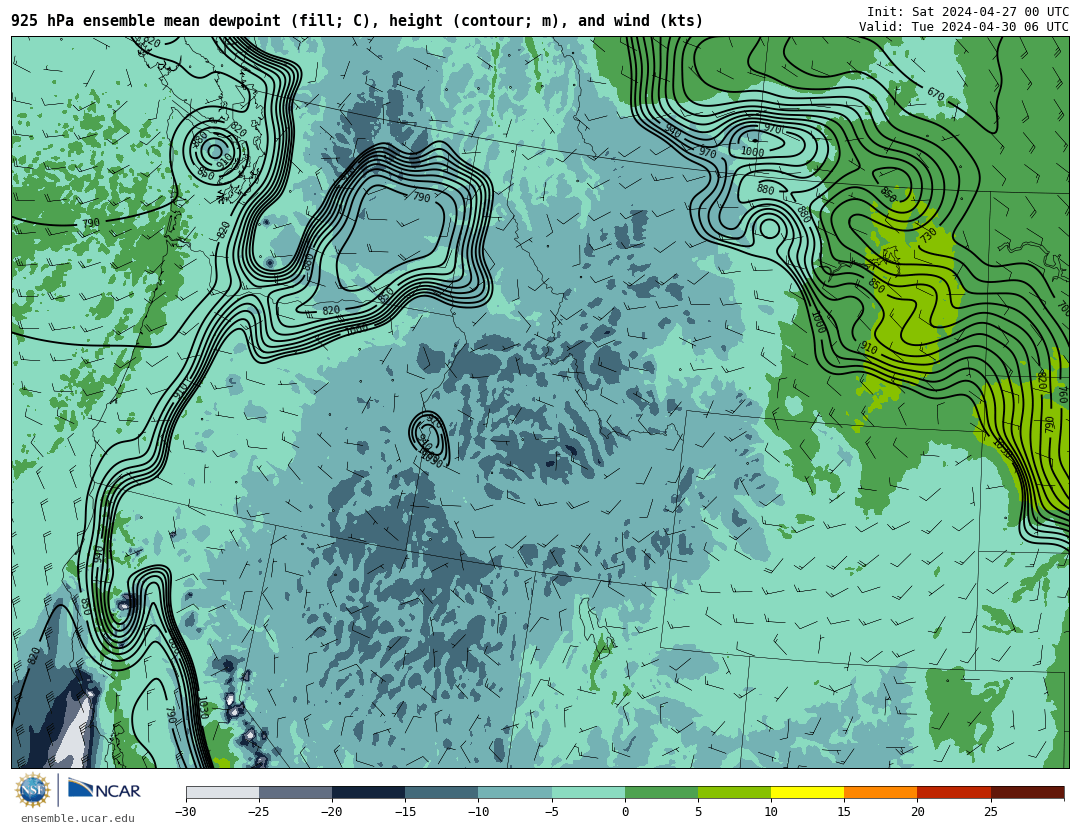Click the colorbar tick label -15
1080x831 pixels.
[405, 812]
